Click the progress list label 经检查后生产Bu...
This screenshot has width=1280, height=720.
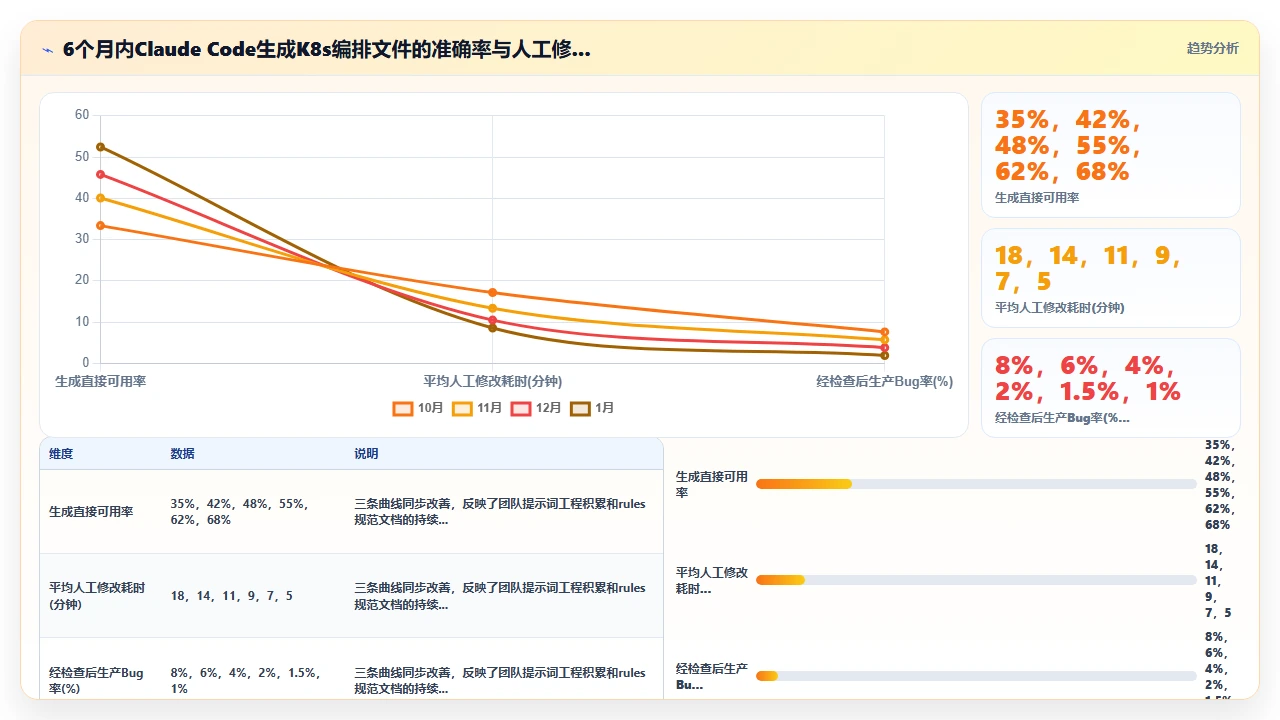click(712, 676)
